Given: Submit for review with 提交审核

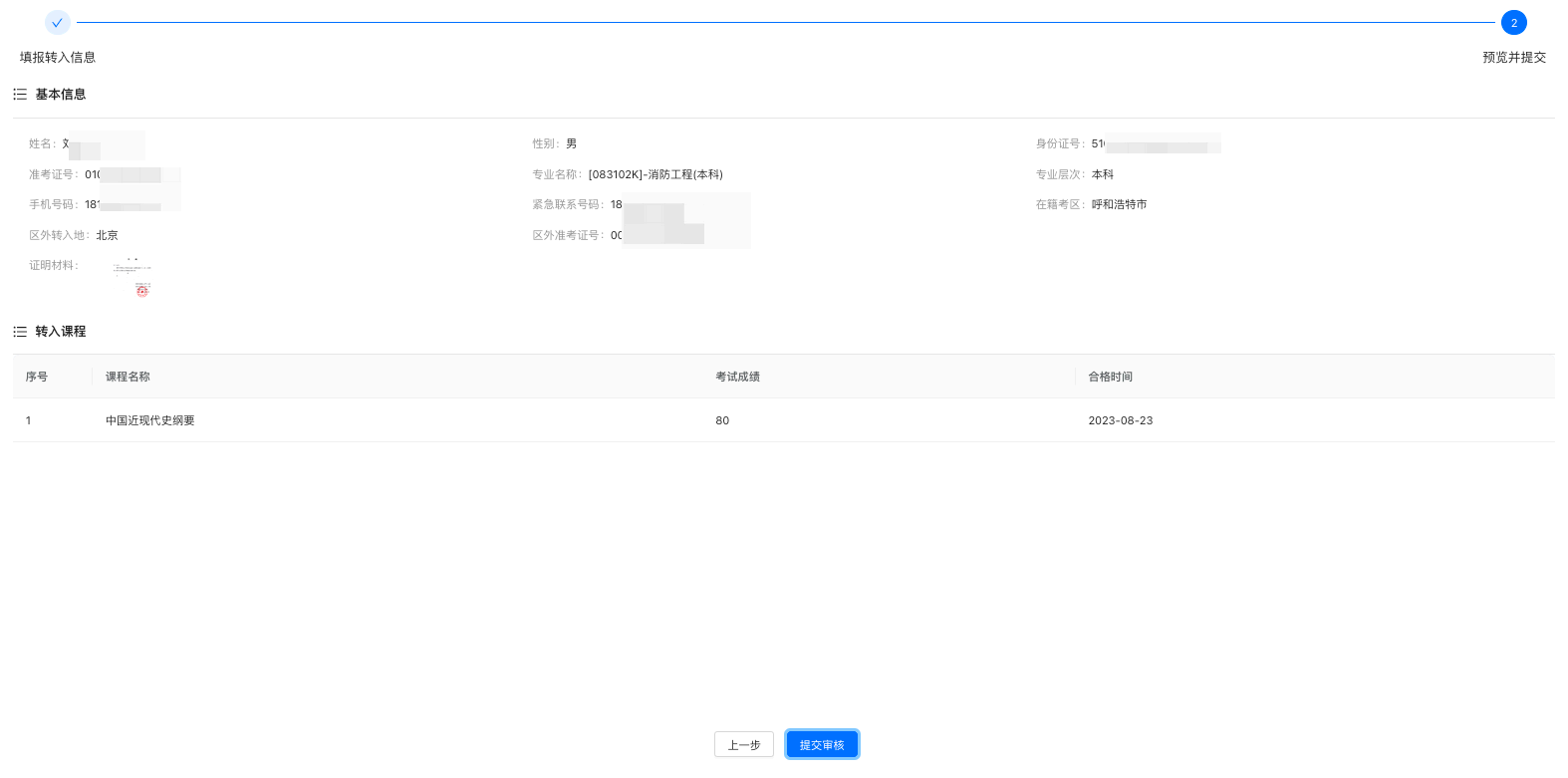Looking at the screenshot, I should point(822,745).
